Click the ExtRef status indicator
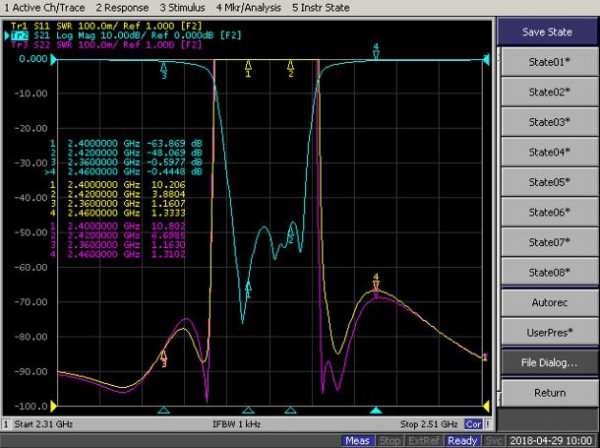The image size is (600, 448). tap(422, 441)
